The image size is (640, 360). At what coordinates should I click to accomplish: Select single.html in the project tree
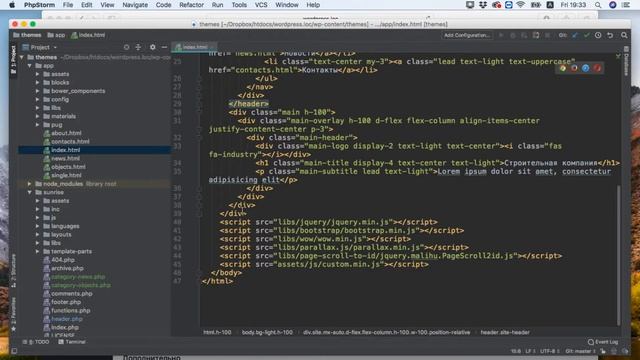point(66,176)
